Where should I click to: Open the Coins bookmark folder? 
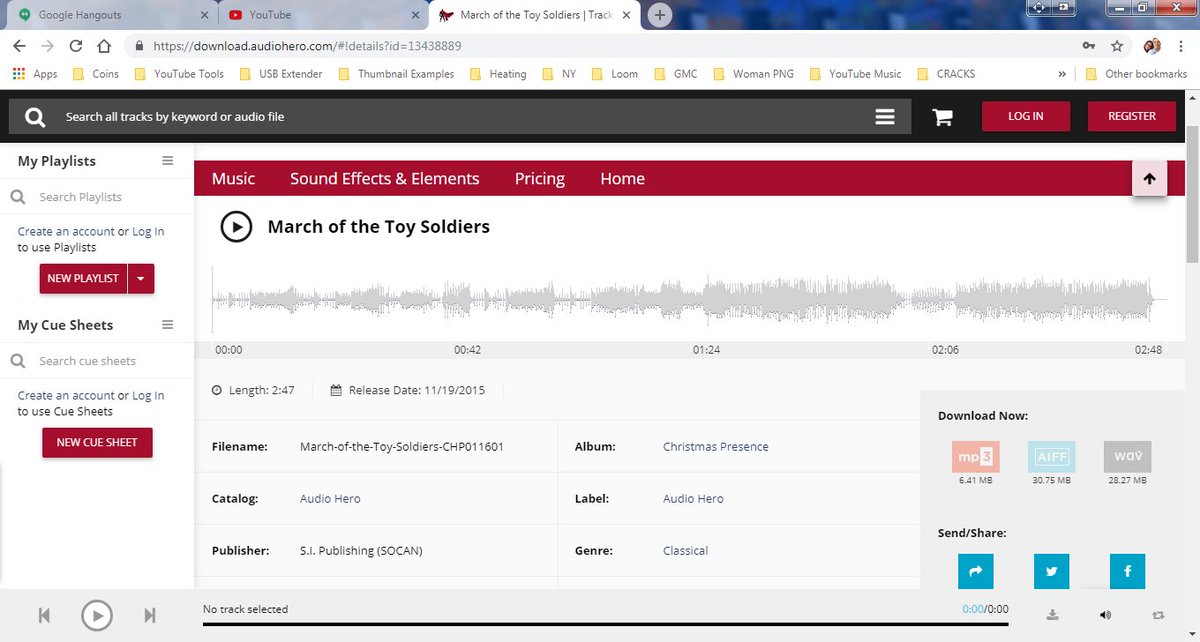click(x=95, y=74)
